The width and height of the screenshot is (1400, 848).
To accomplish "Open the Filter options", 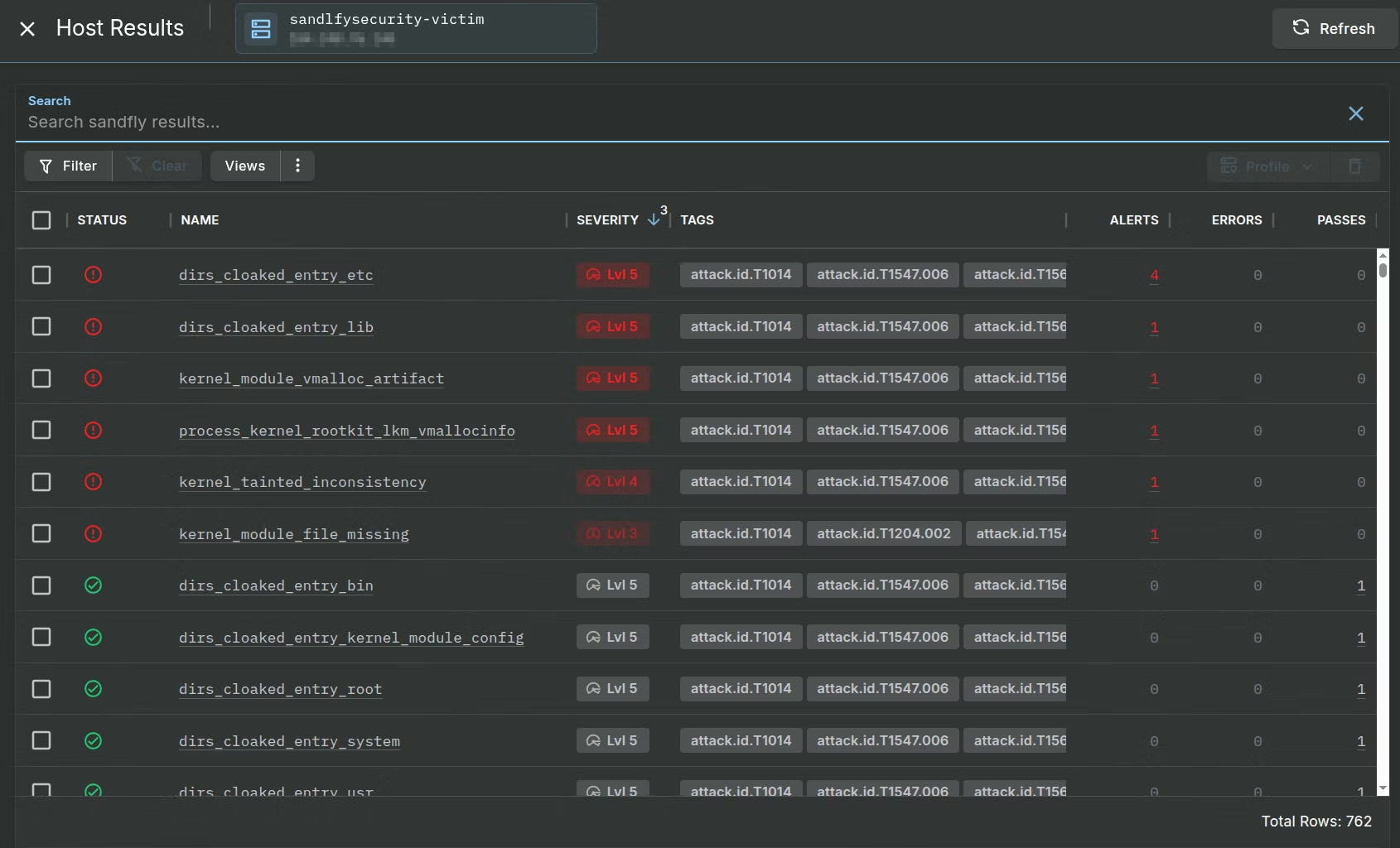I will coord(68,166).
